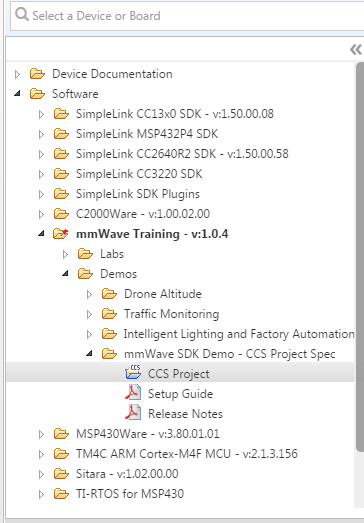Expand SimpleLink CC3220 SDK node

click(x=41, y=174)
